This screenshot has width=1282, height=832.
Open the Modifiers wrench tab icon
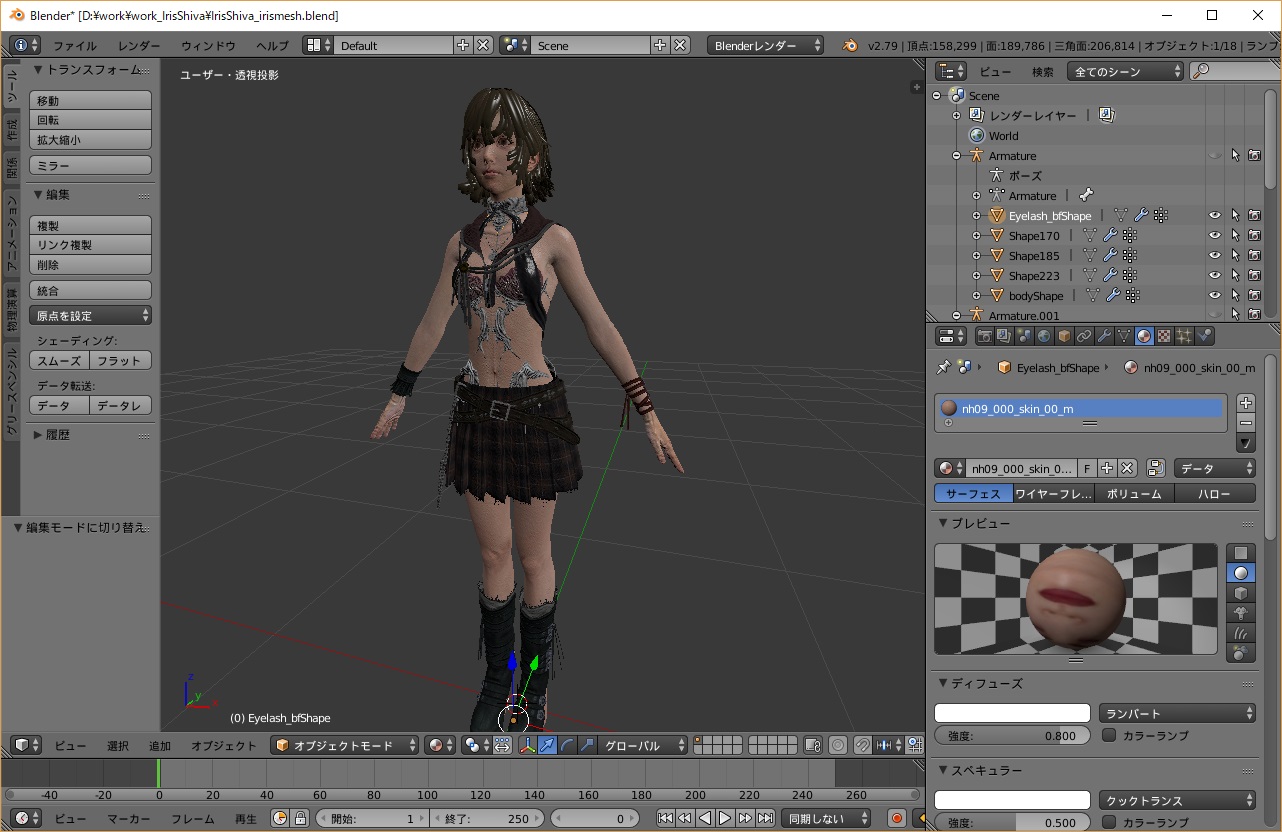(1104, 336)
